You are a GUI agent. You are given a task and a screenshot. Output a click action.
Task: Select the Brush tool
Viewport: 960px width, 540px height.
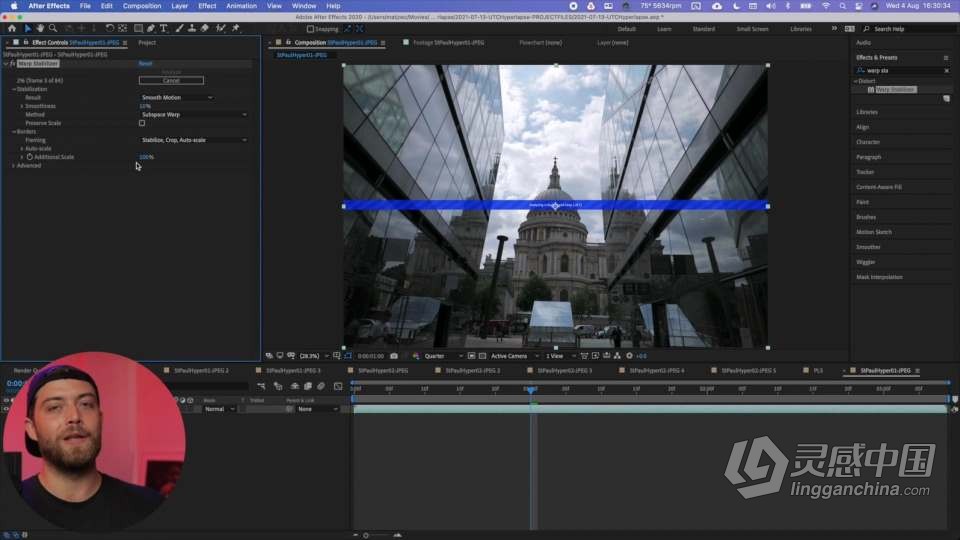(x=179, y=28)
